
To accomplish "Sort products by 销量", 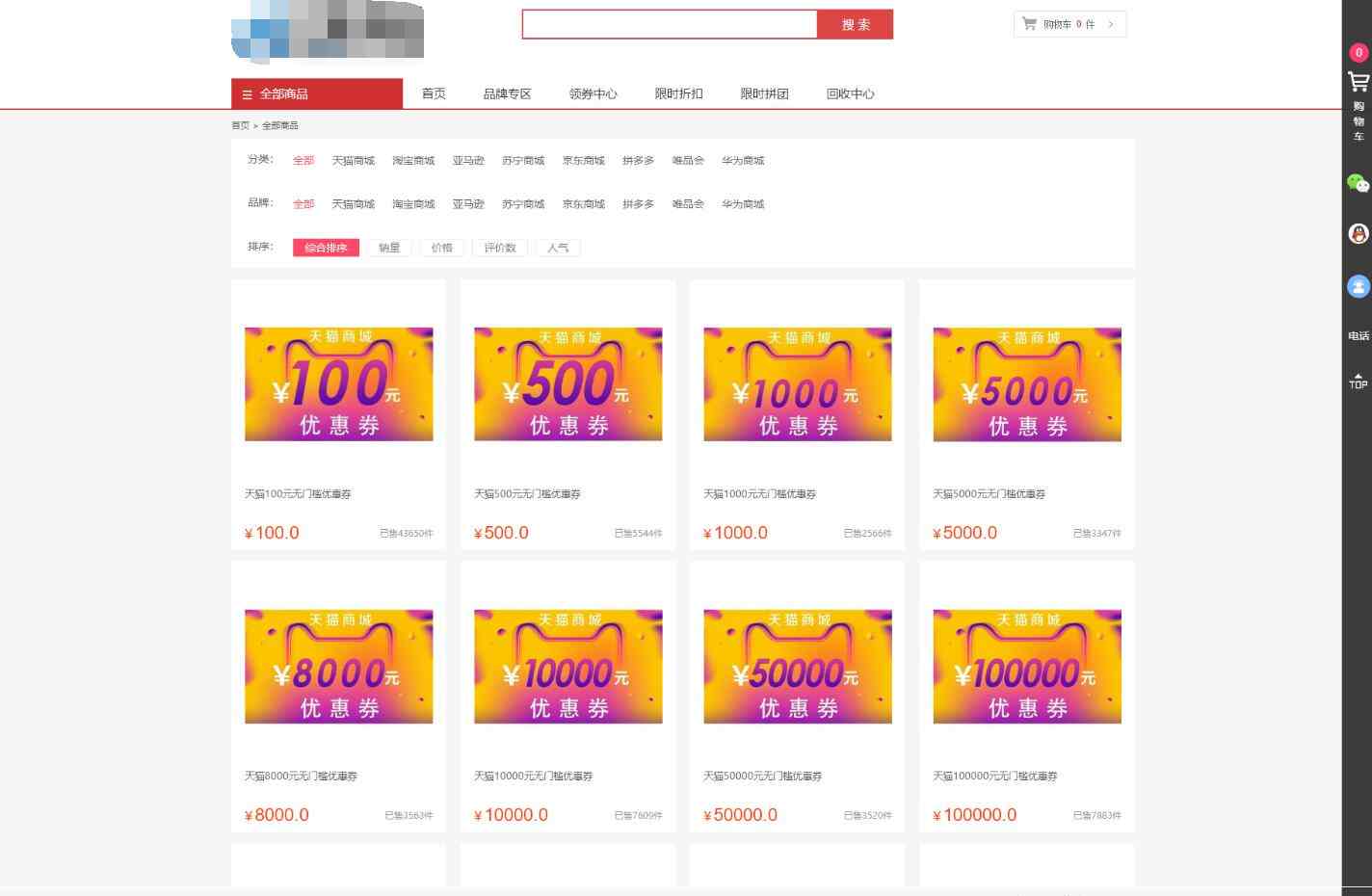I will tap(389, 248).
